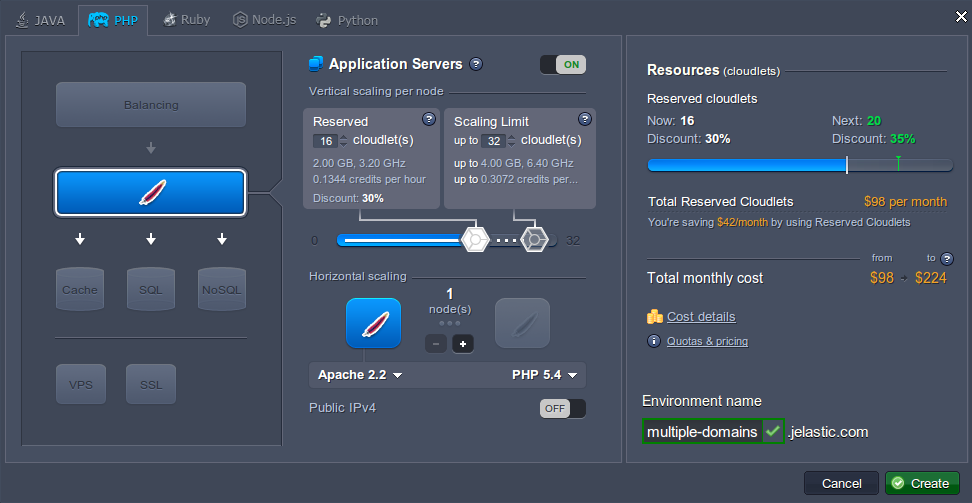Image resolution: width=972 pixels, height=503 pixels.
Task: Toggle Application Servers ON switch off
Action: 563,65
